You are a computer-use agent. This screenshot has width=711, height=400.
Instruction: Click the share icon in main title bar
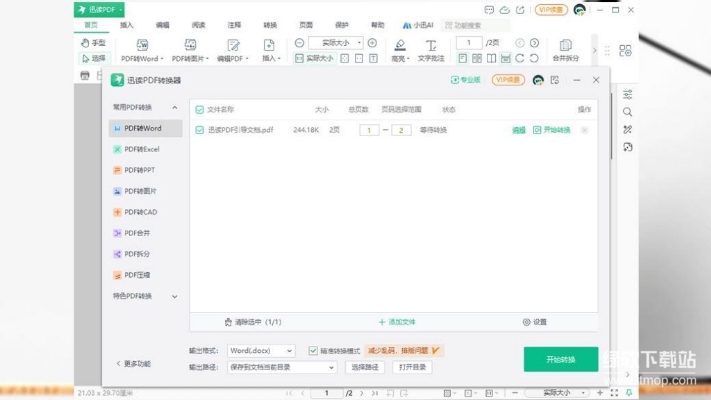520,10
